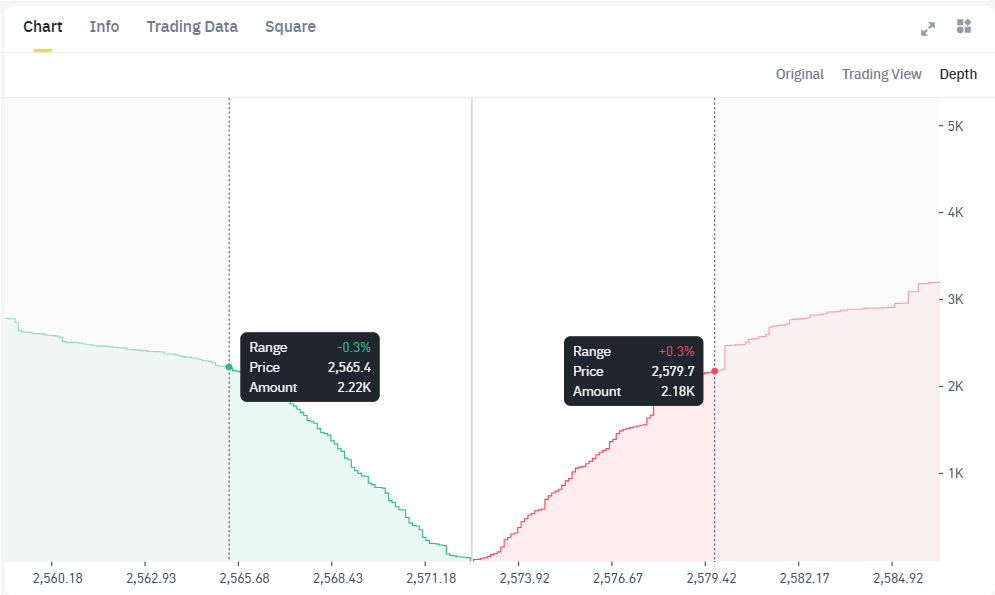Select the Square tab
Screen dimensions: 995x595
tap(290, 27)
